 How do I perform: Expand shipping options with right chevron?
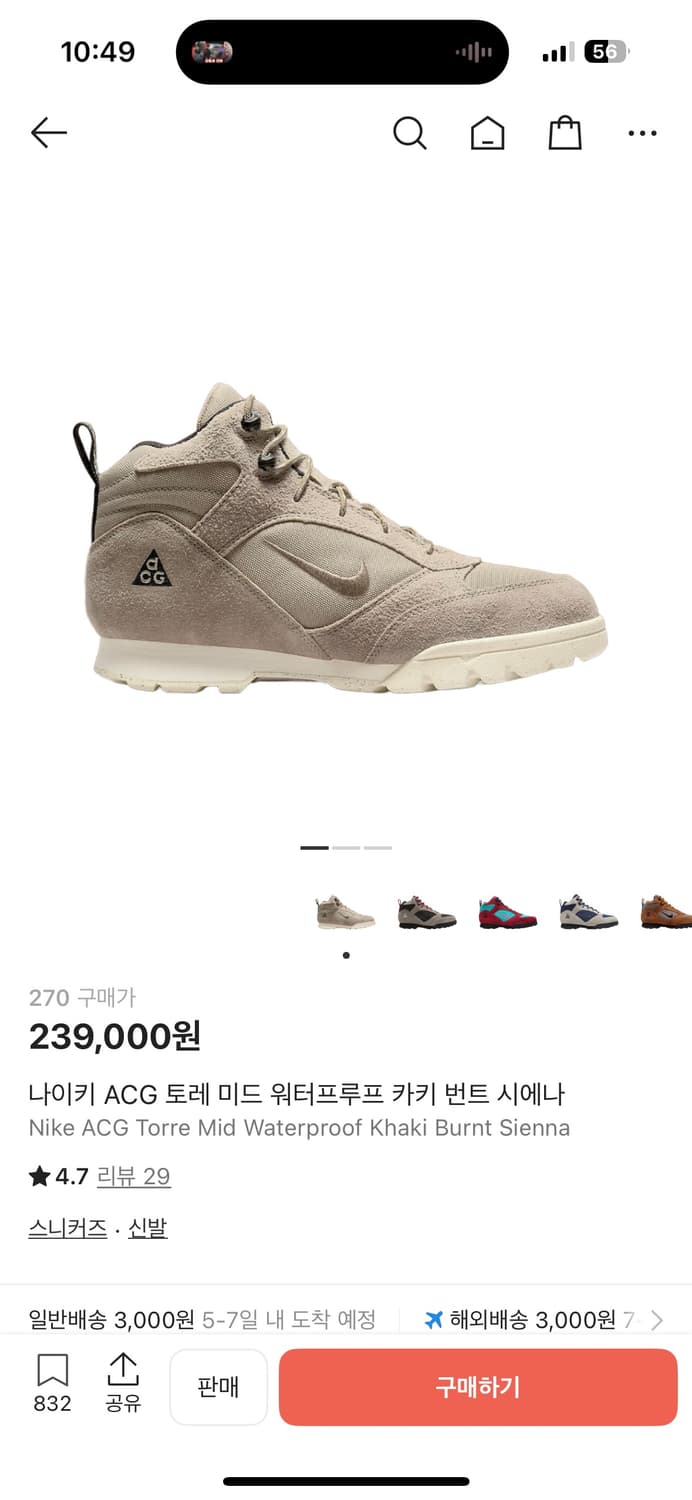pos(657,1320)
